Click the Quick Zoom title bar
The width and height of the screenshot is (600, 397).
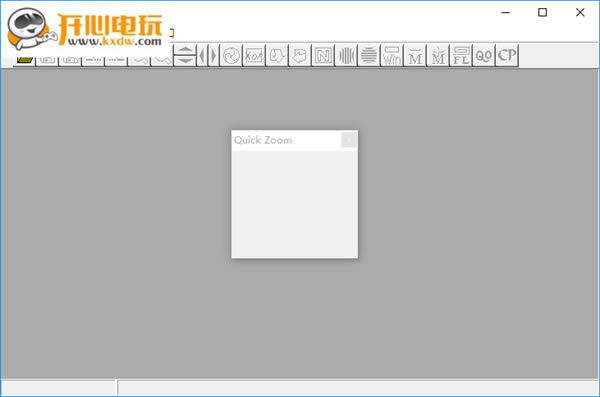click(287, 140)
